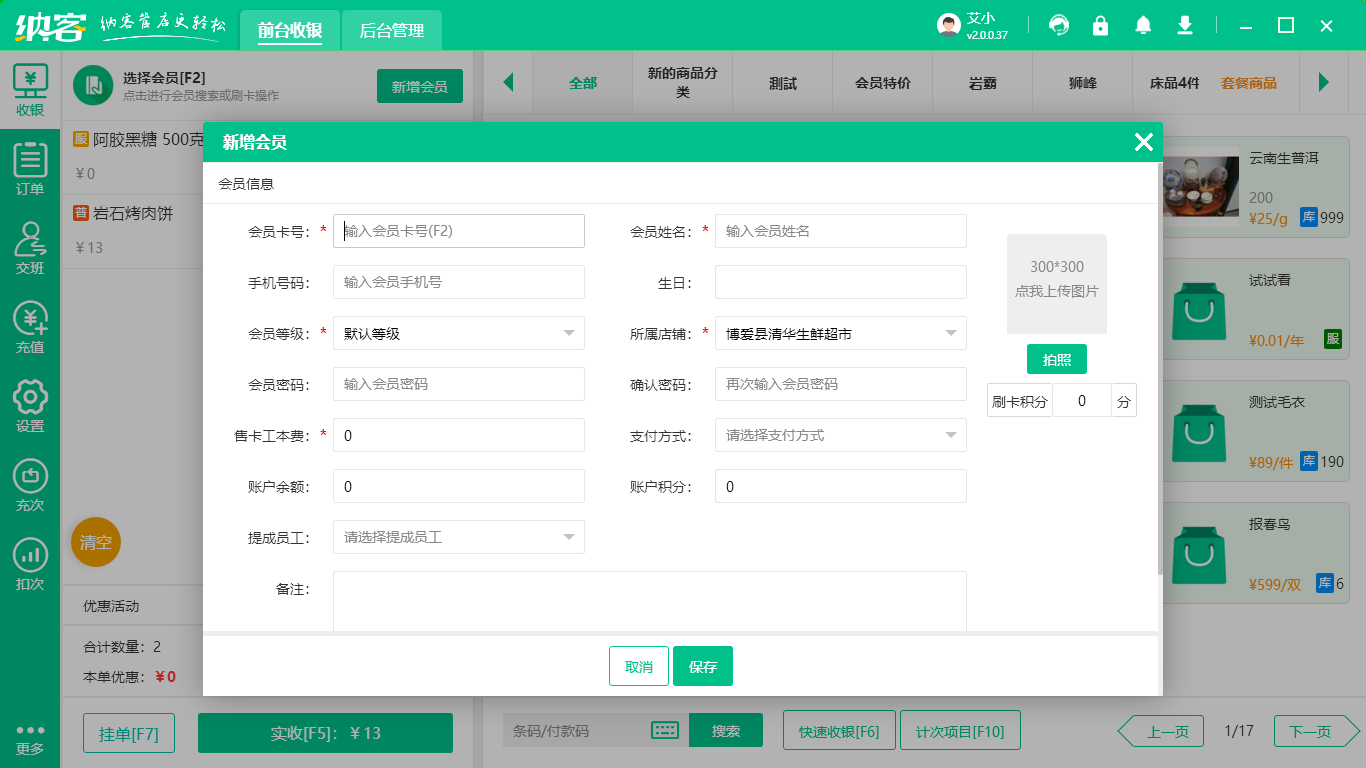Select the 会员特价 category tab
The width and height of the screenshot is (1366, 768).
[x=882, y=84]
